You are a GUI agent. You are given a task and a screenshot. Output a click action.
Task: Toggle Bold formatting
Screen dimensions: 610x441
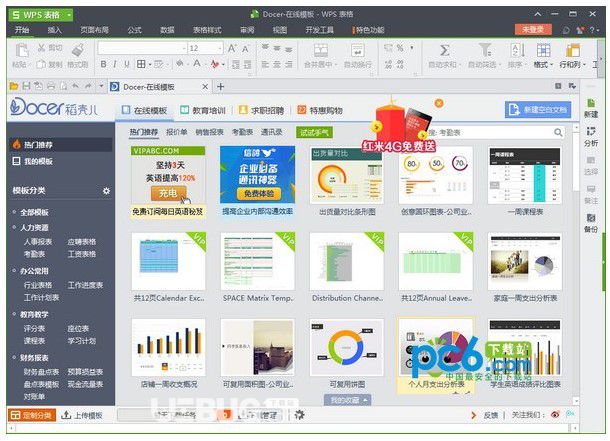[103, 64]
